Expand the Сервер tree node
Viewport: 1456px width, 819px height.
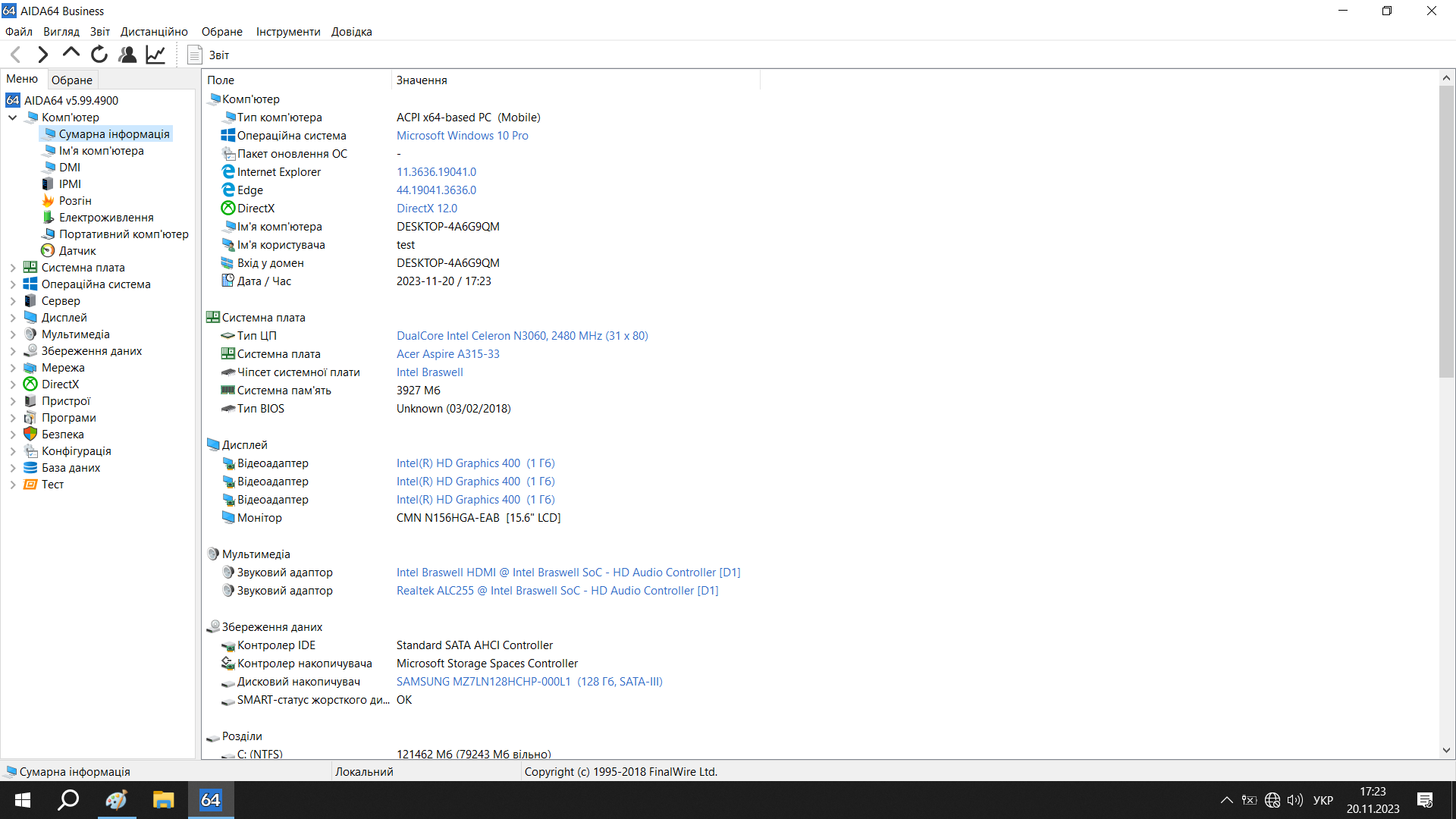[13, 301]
